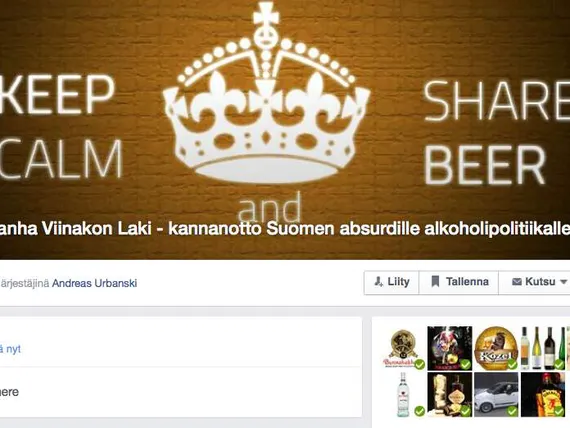Open the Kozel beer attendee thumbnail

pos(496,348)
